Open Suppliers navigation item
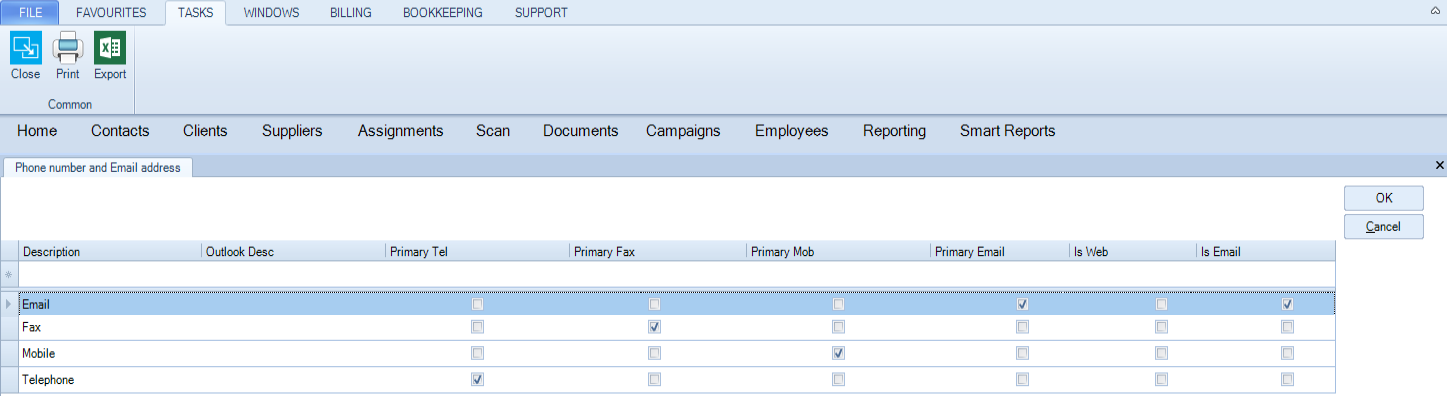Viewport: 1447px width, 396px height. [292, 131]
